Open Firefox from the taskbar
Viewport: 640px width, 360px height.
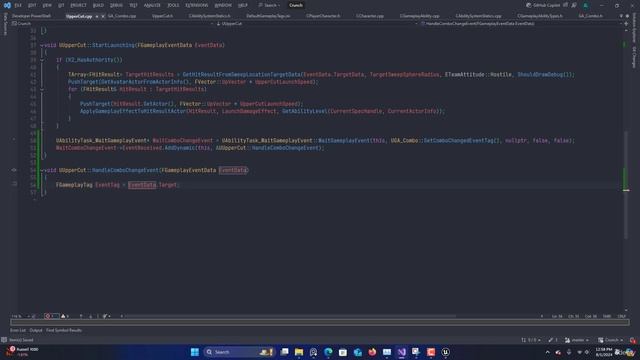[372, 352]
